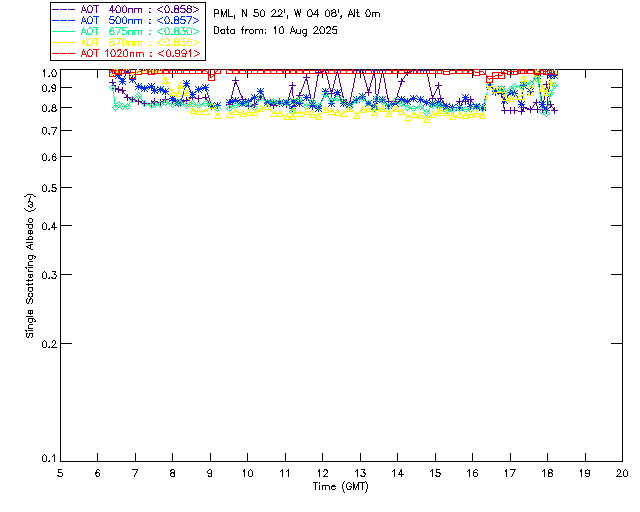The image size is (640, 512).
Task: Click the AOT 500nm legend entry
Action: (126, 20)
